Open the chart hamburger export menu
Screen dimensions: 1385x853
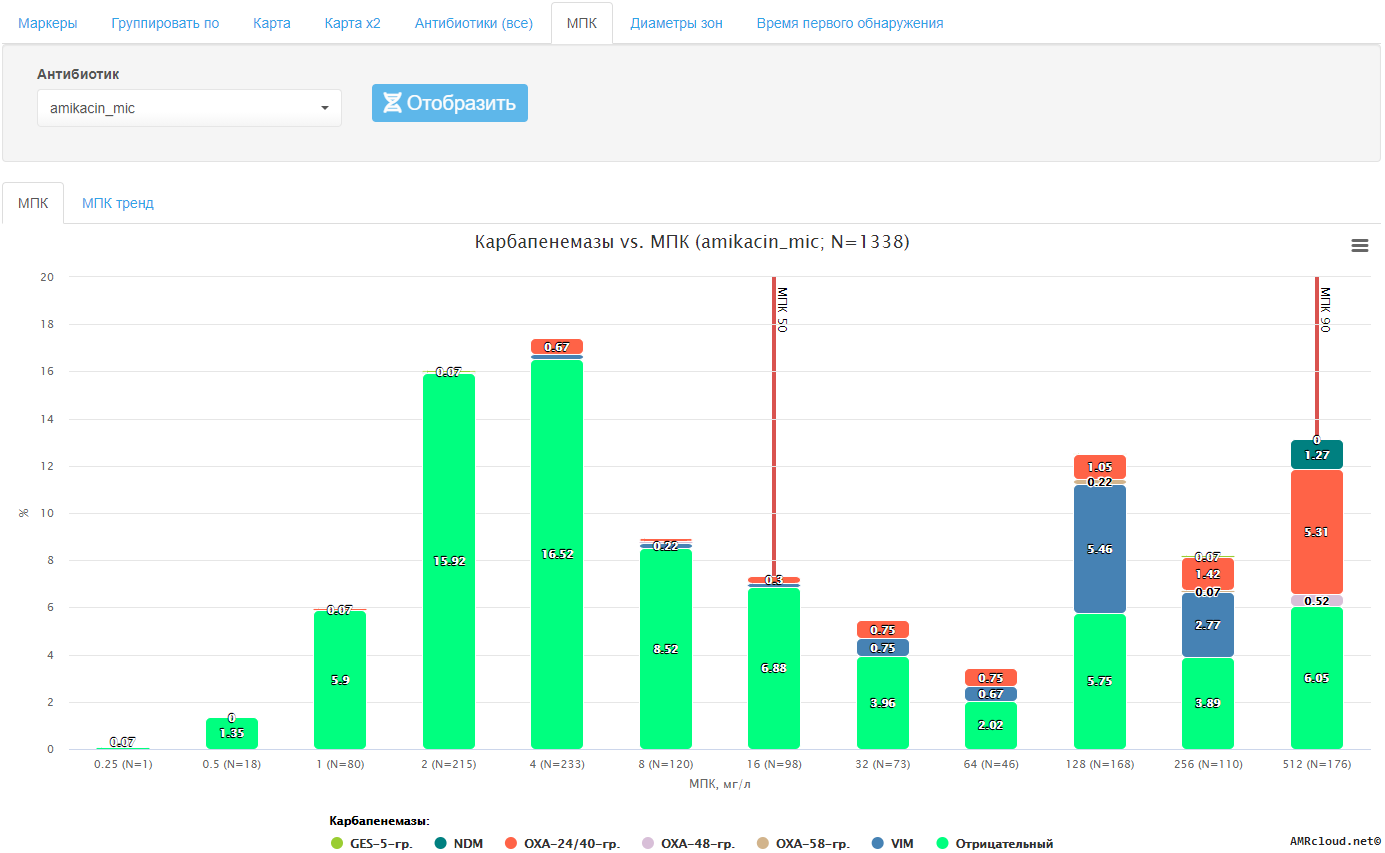[x=1359, y=245]
